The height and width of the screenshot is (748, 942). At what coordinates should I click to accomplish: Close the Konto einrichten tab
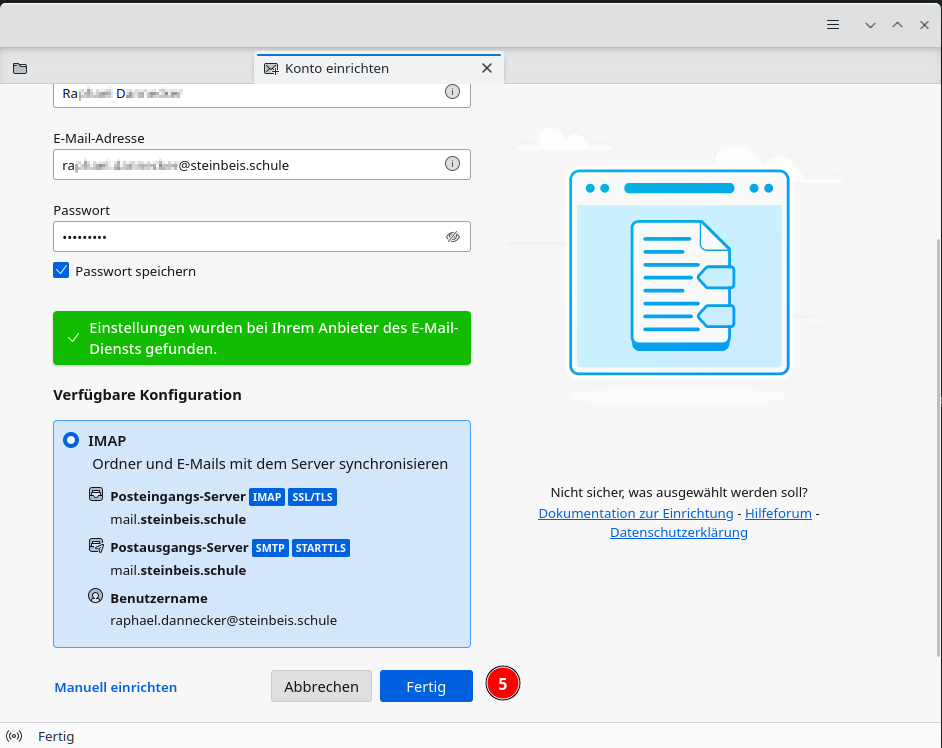487,68
